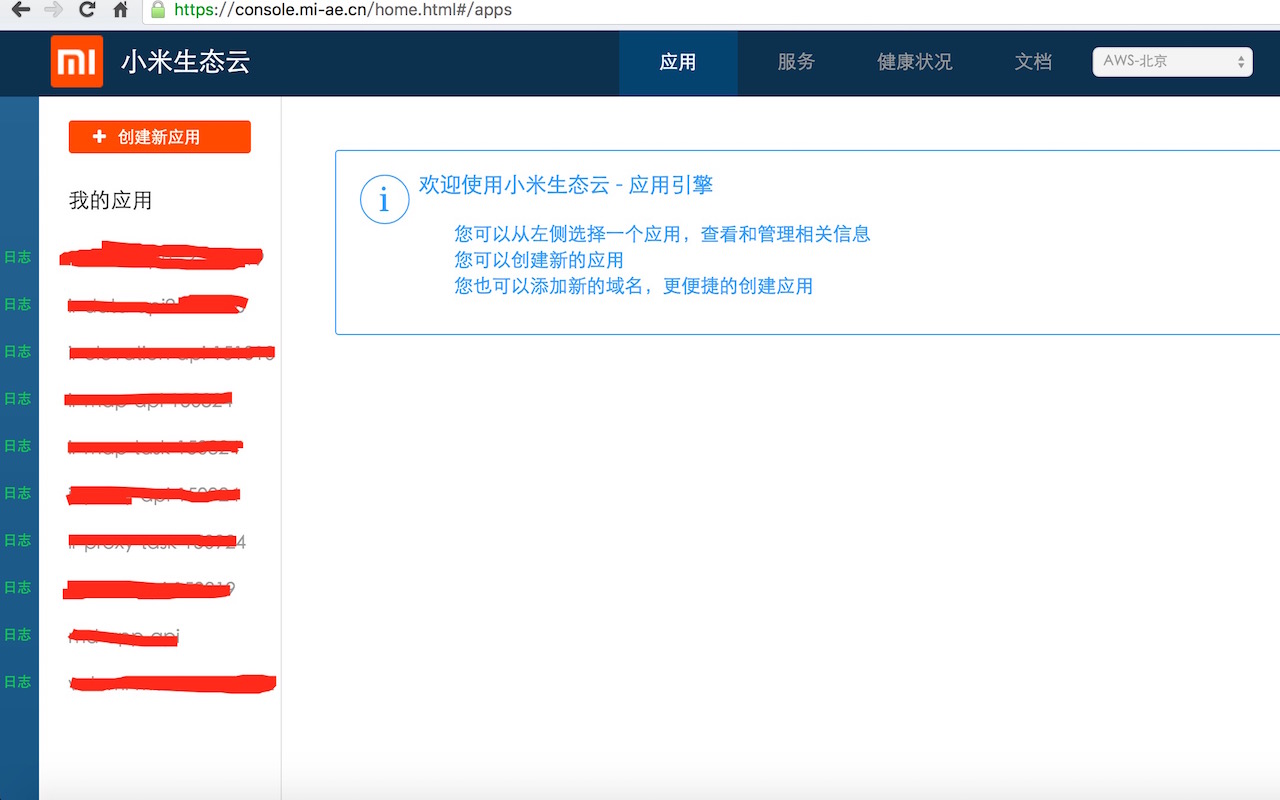Click the info circle icon in welcome panel
This screenshot has width=1280, height=800.
pyautogui.click(x=384, y=199)
